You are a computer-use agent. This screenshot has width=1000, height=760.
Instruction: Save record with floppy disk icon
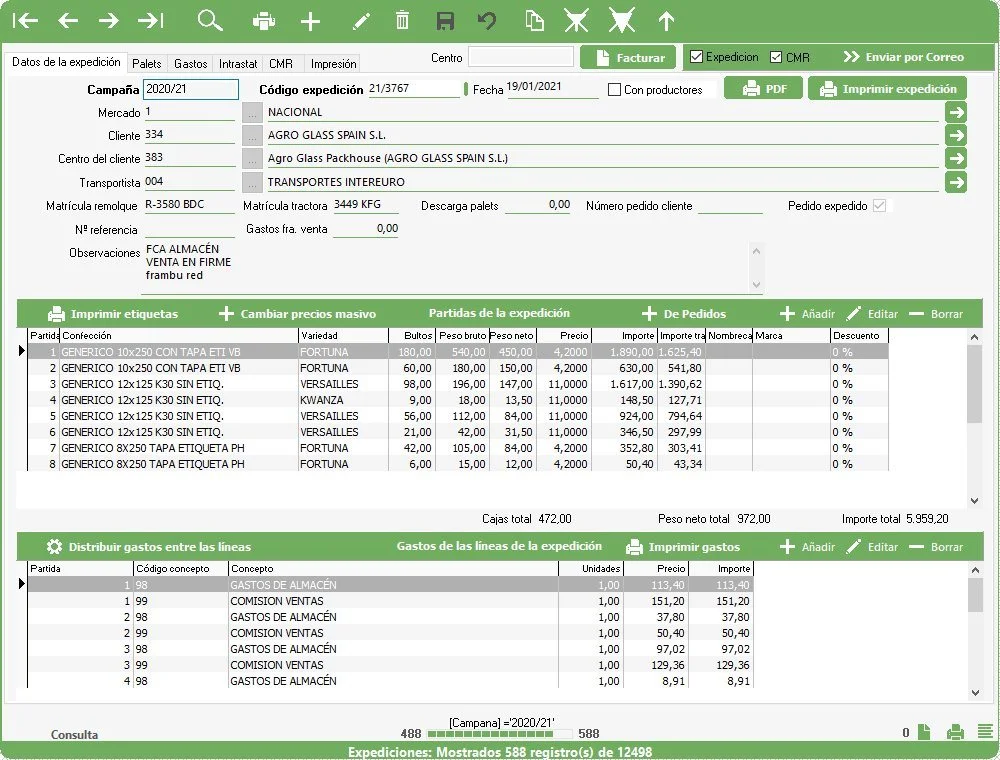tap(445, 20)
